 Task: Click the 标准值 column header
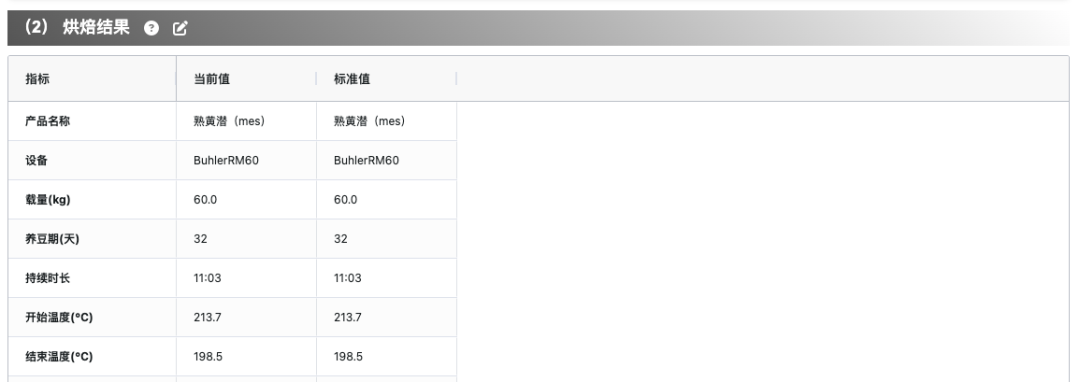[x=352, y=79]
